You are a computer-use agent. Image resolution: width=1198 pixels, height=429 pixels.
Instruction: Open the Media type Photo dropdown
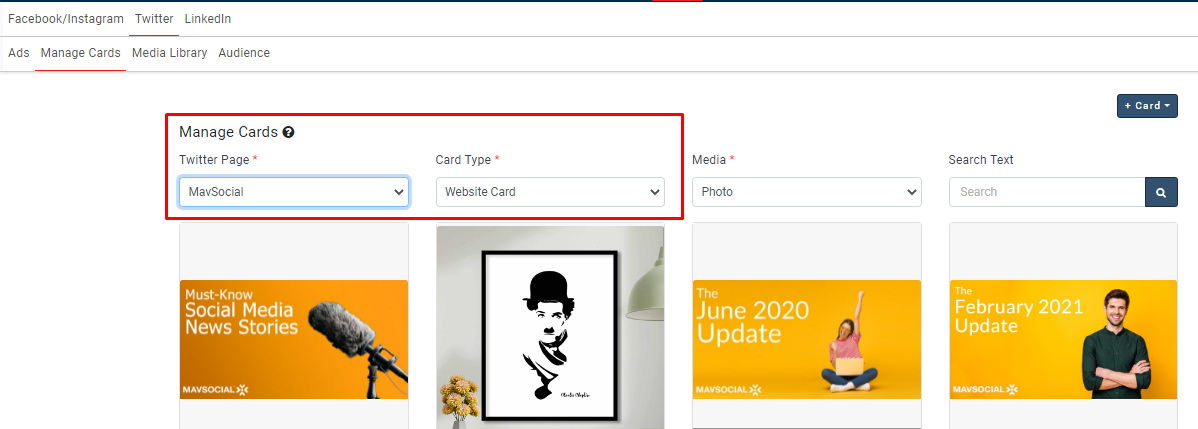pyautogui.click(x=806, y=192)
